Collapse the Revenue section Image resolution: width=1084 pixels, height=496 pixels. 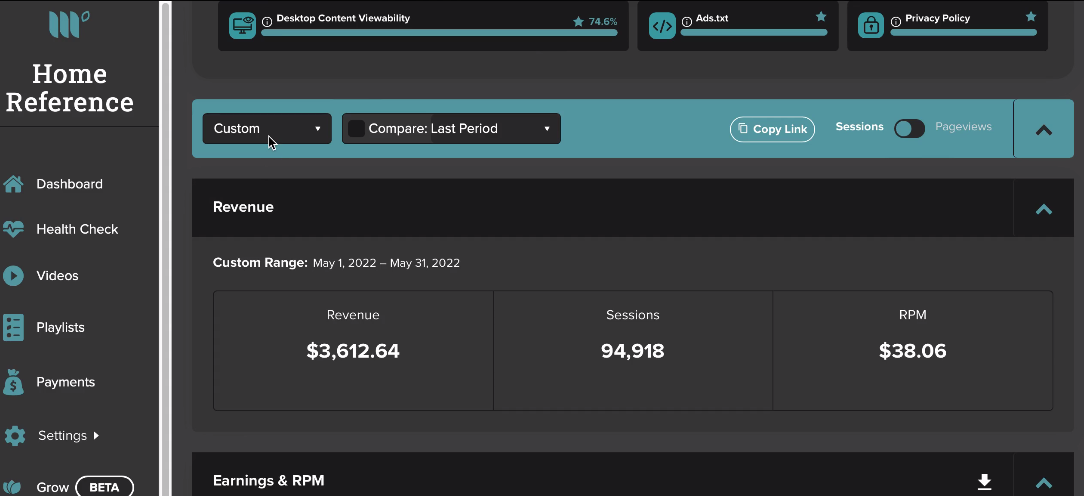[1043, 209]
